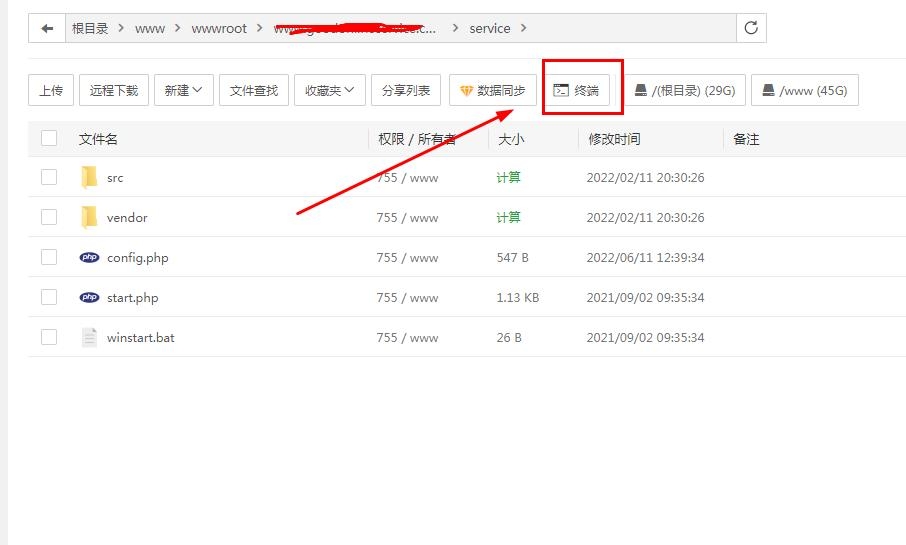Open the 终端 terminal button
906x545 pixels.
coord(576,90)
